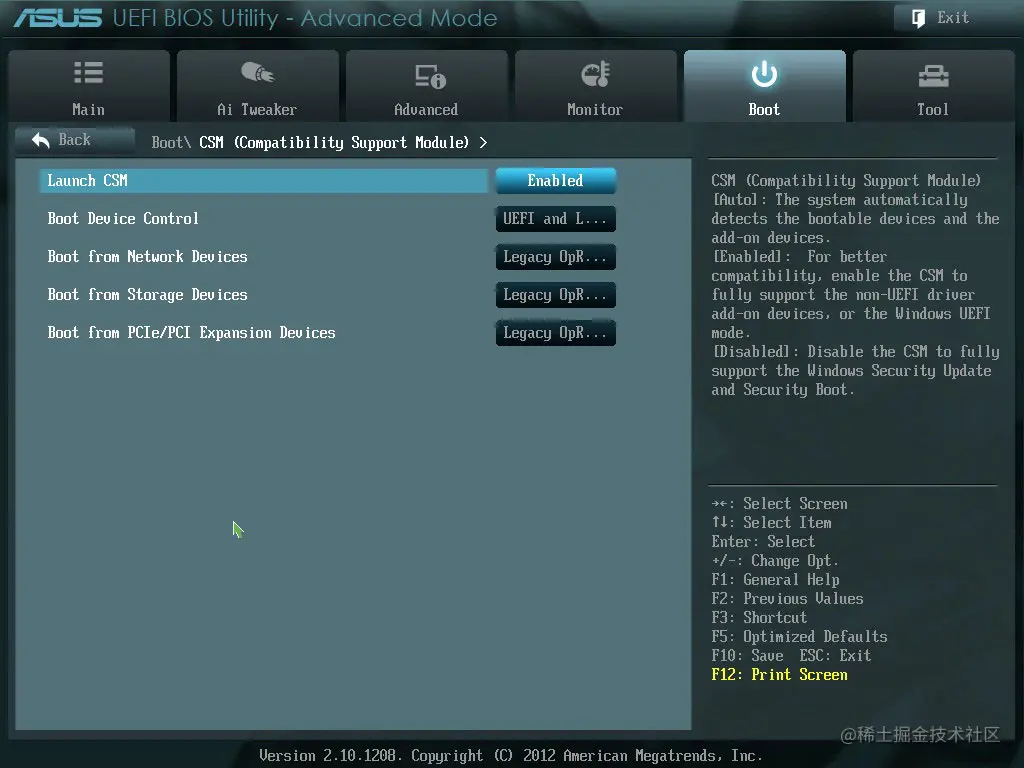The image size is (1024, 768).
Task: Select the Main tab icon
Action: (88, 72)
